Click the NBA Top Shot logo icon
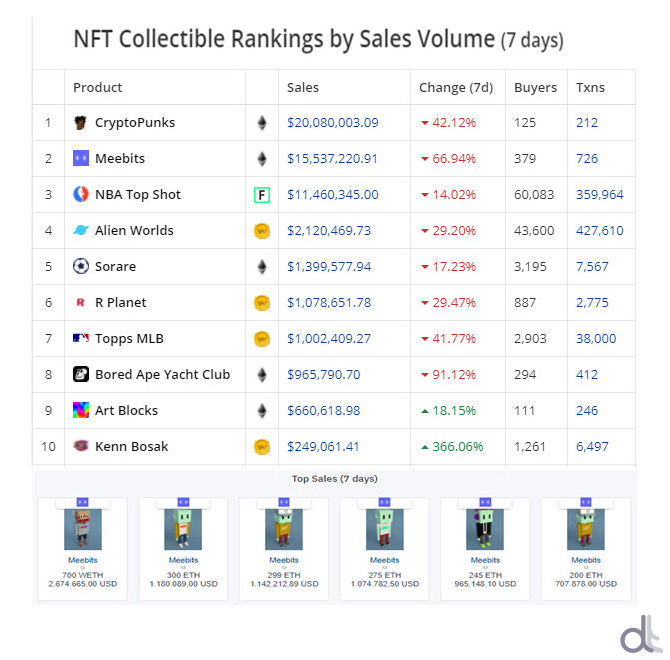670x660 pixels. coord(81,194)
